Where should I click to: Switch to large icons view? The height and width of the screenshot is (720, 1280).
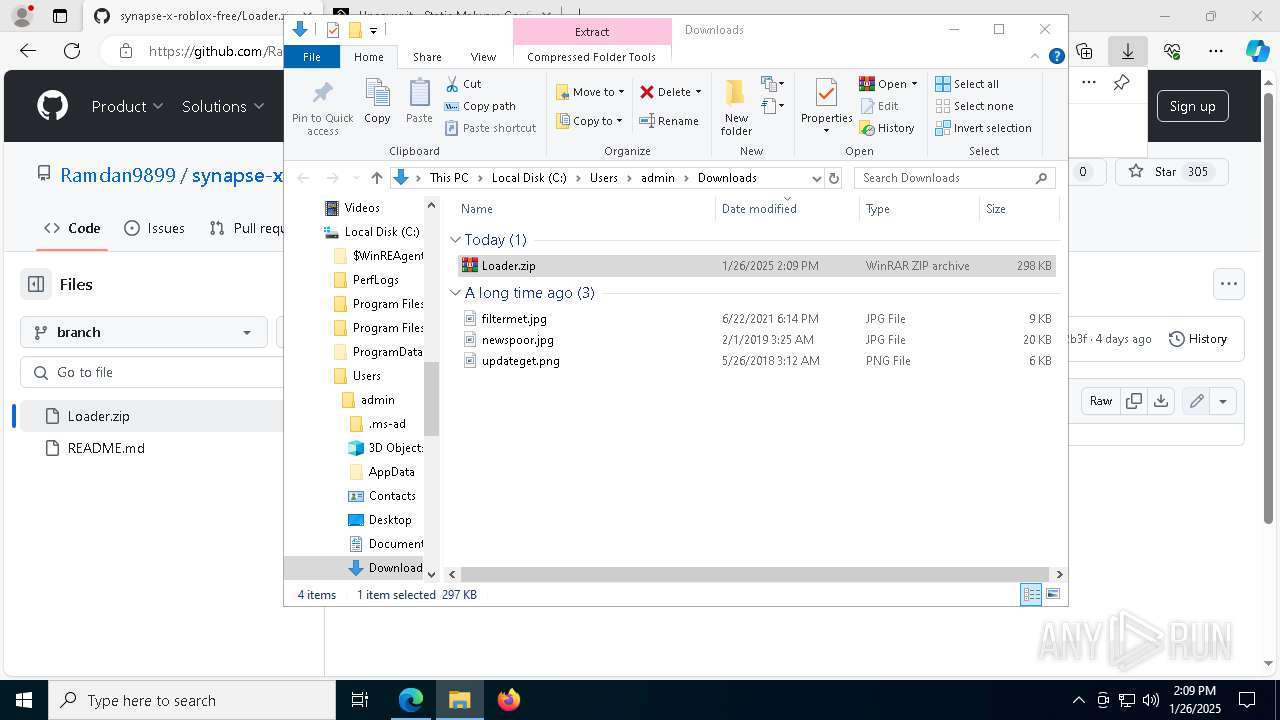click(1053, 595)
